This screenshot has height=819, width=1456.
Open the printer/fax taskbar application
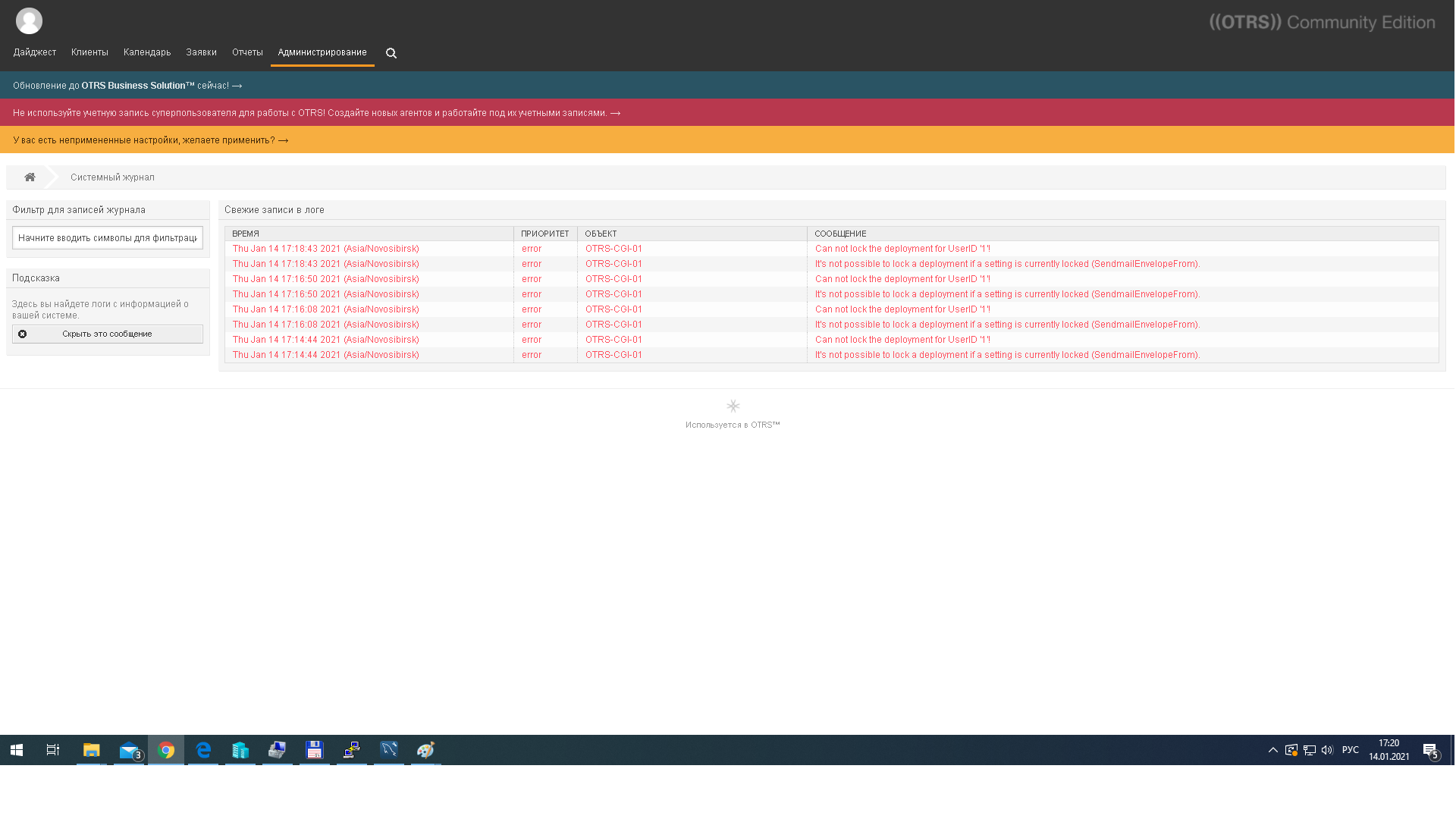(278, 750)
